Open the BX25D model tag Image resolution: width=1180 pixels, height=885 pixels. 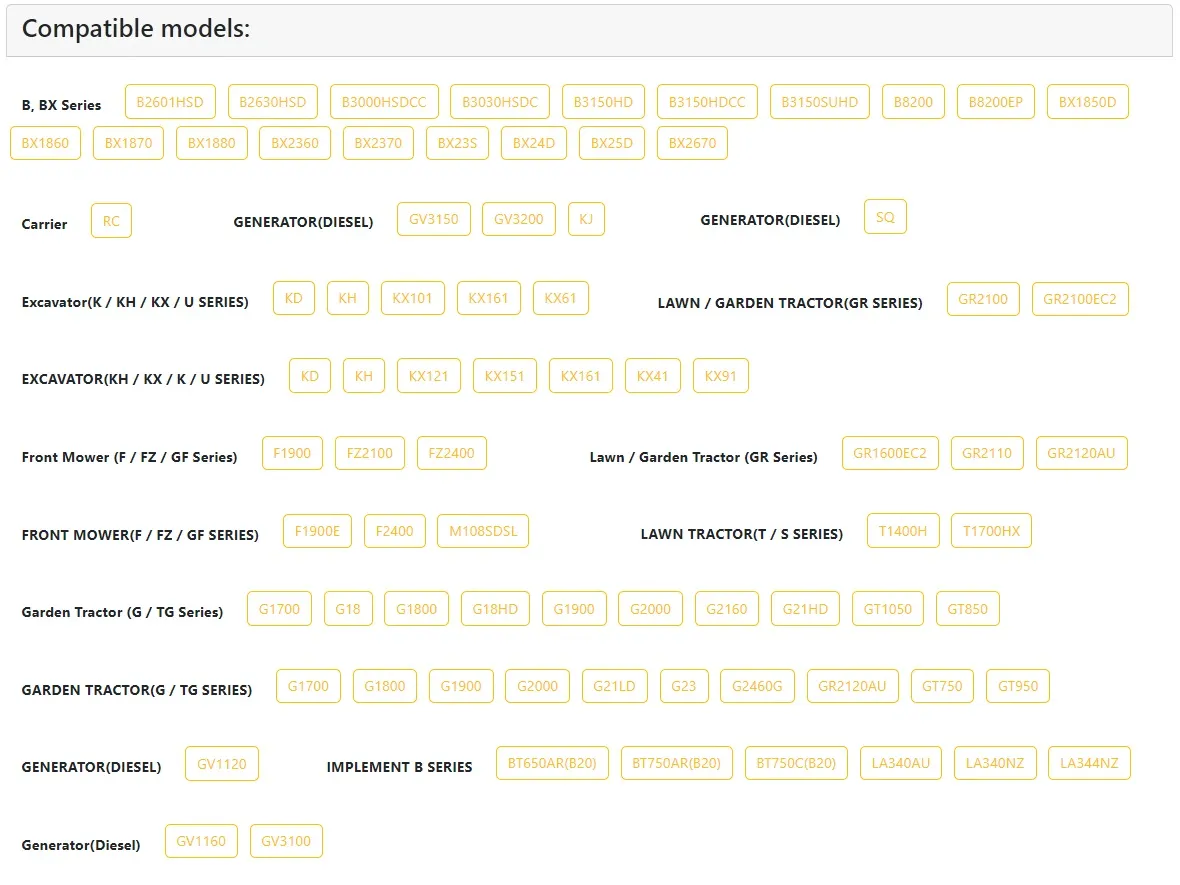click(612, 143)
